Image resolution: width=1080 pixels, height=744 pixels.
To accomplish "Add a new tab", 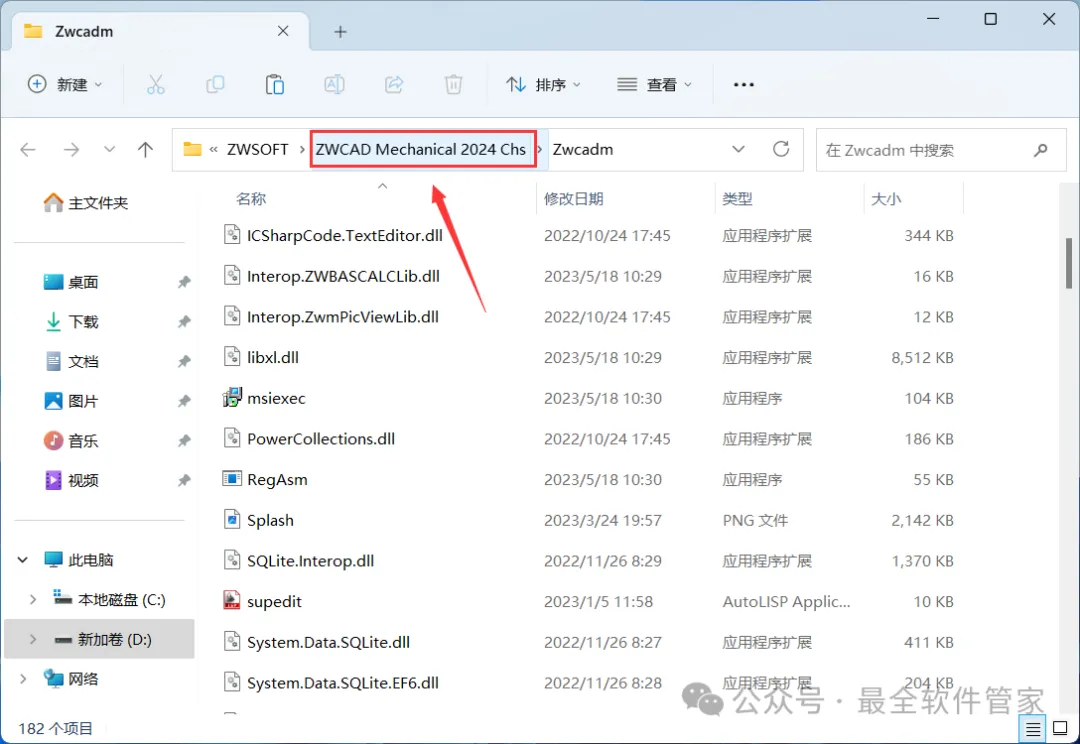I will click(340, 32).
